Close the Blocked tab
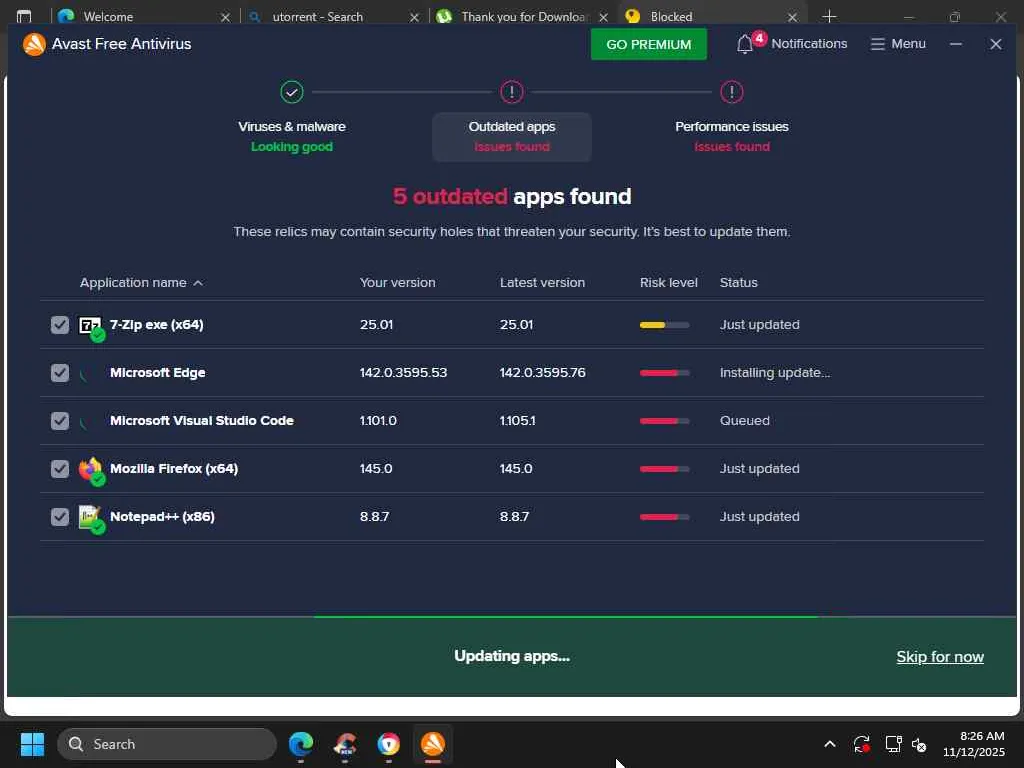 (792, 17)
